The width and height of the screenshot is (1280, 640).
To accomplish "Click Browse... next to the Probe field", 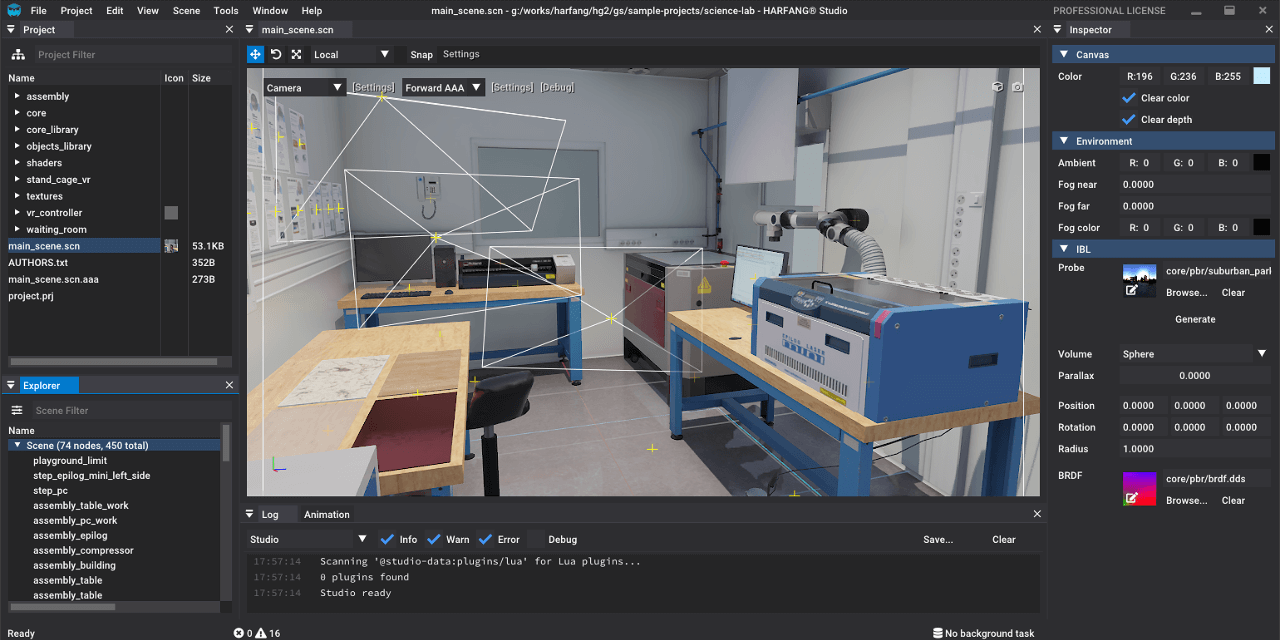I will pyautogui.click(x=1185, y=292).
